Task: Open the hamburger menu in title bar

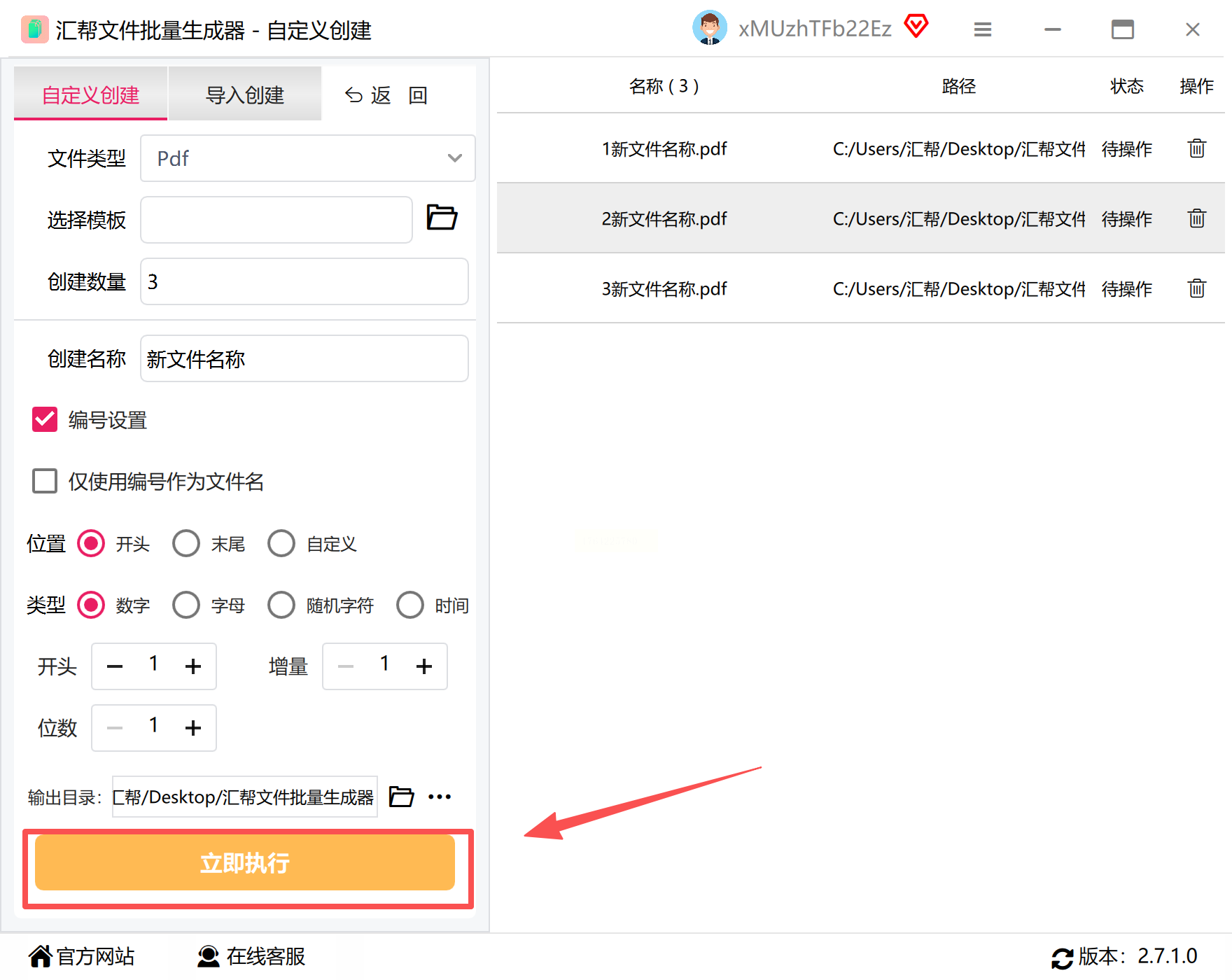Action: [x=983, y=29]
